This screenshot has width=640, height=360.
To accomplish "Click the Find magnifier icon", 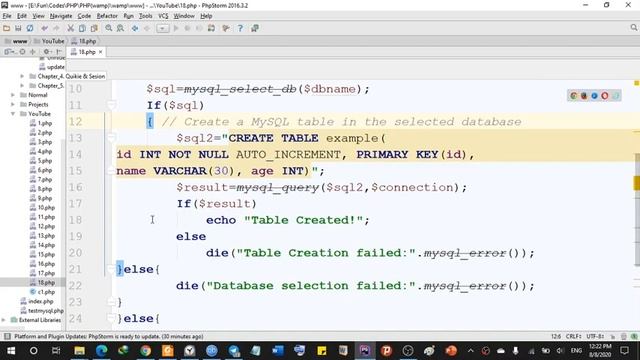I will point(109,28).
